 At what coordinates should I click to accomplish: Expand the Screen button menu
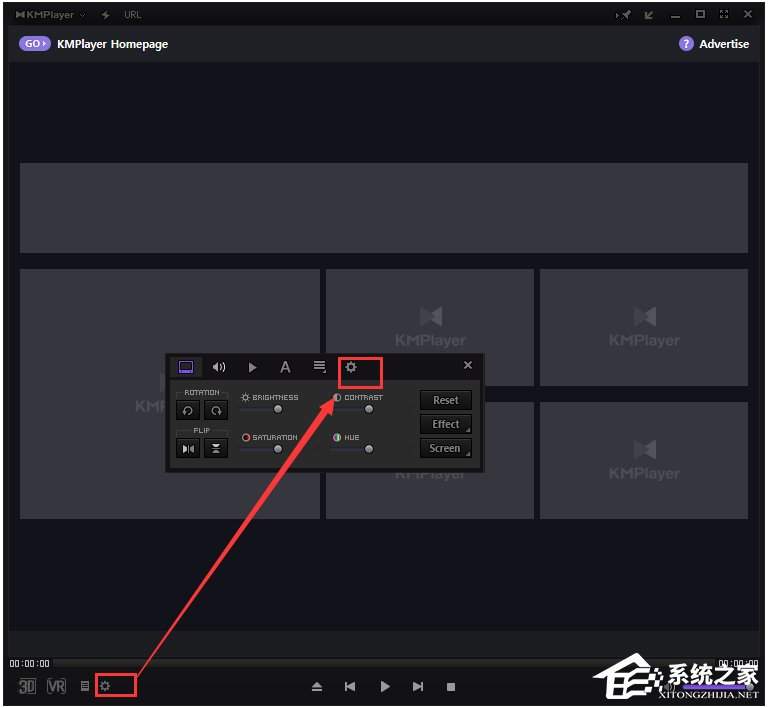(446, 448)
